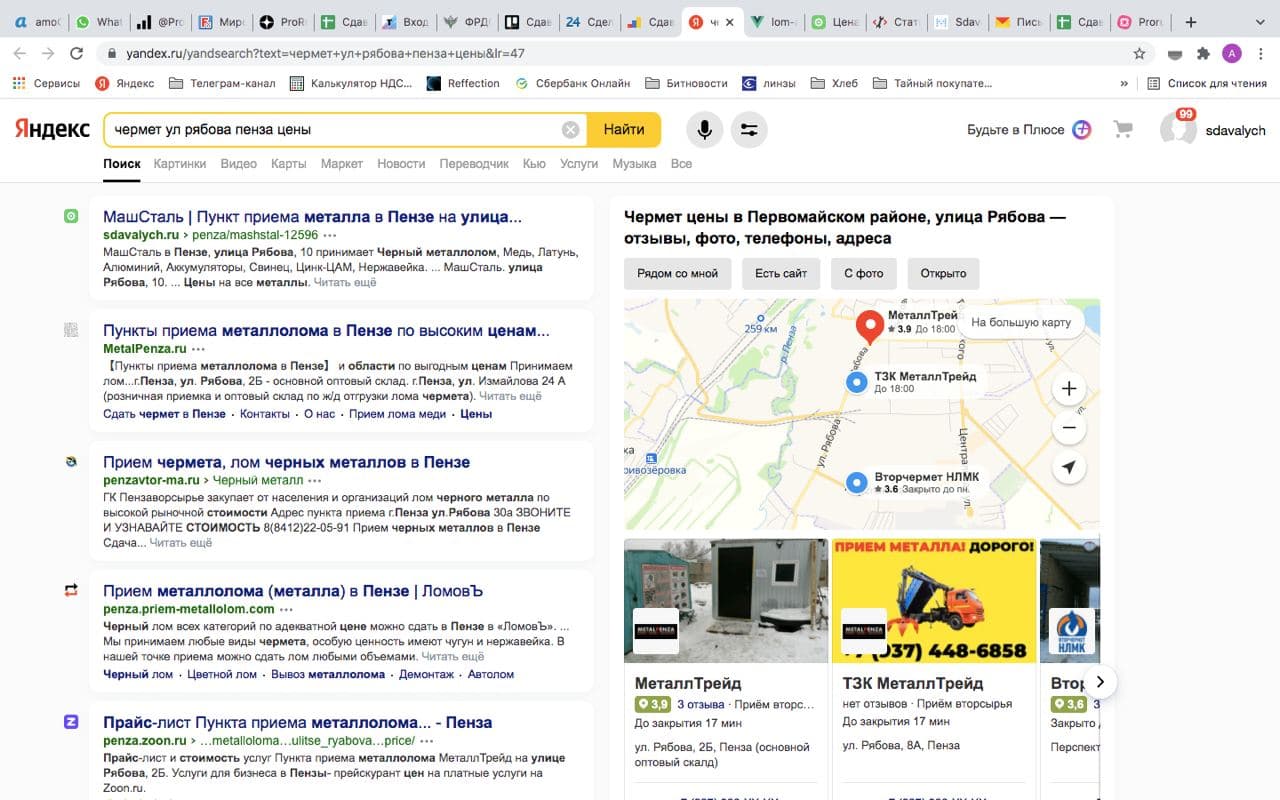Toggle the С фото filter
This screenshot has width=1280, height=800.
tap(864, 274)
